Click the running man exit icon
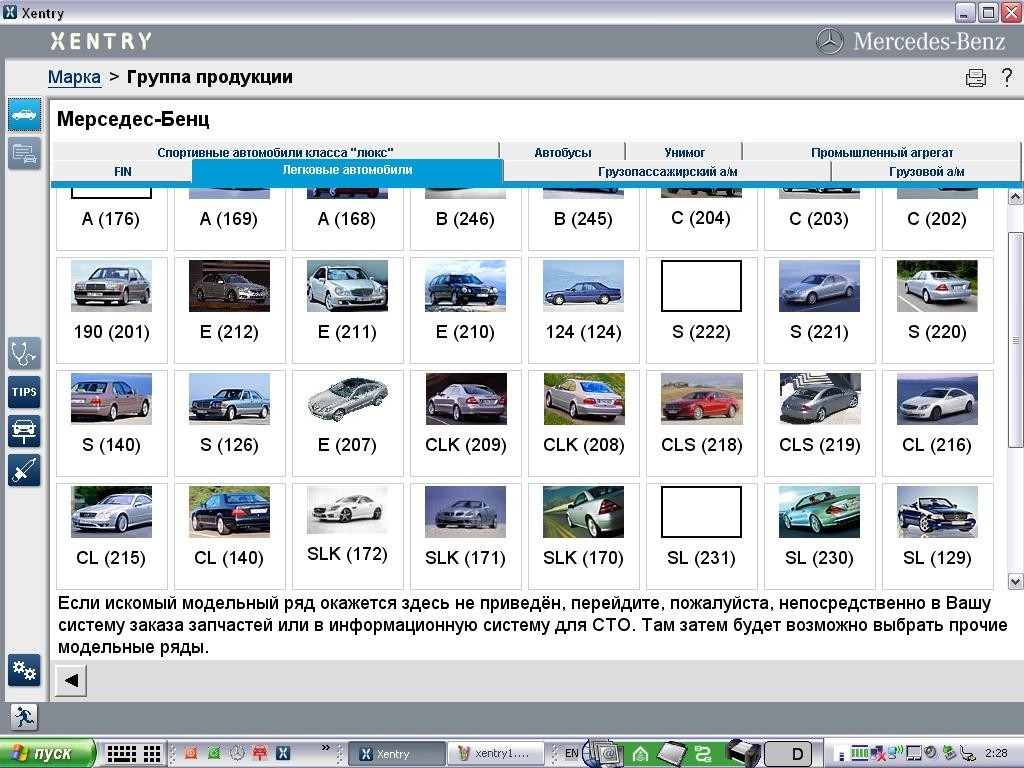The height and width of the screenshot is (768, 1024). tap(24, 717)
